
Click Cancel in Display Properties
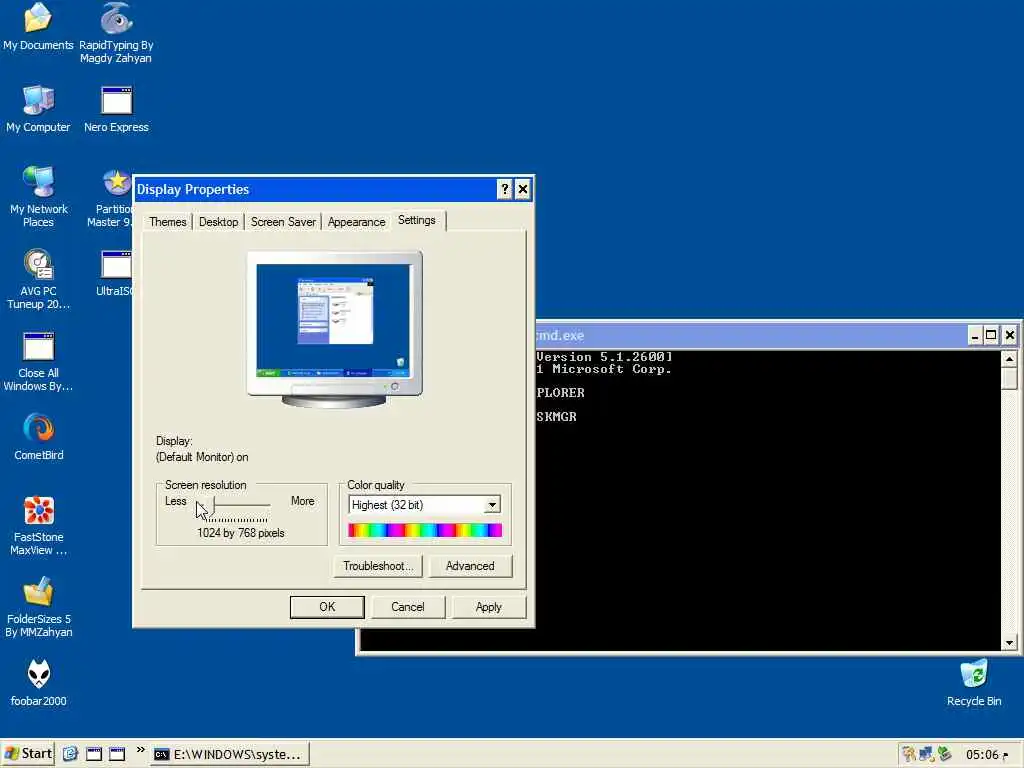click(x=408, y=607)
